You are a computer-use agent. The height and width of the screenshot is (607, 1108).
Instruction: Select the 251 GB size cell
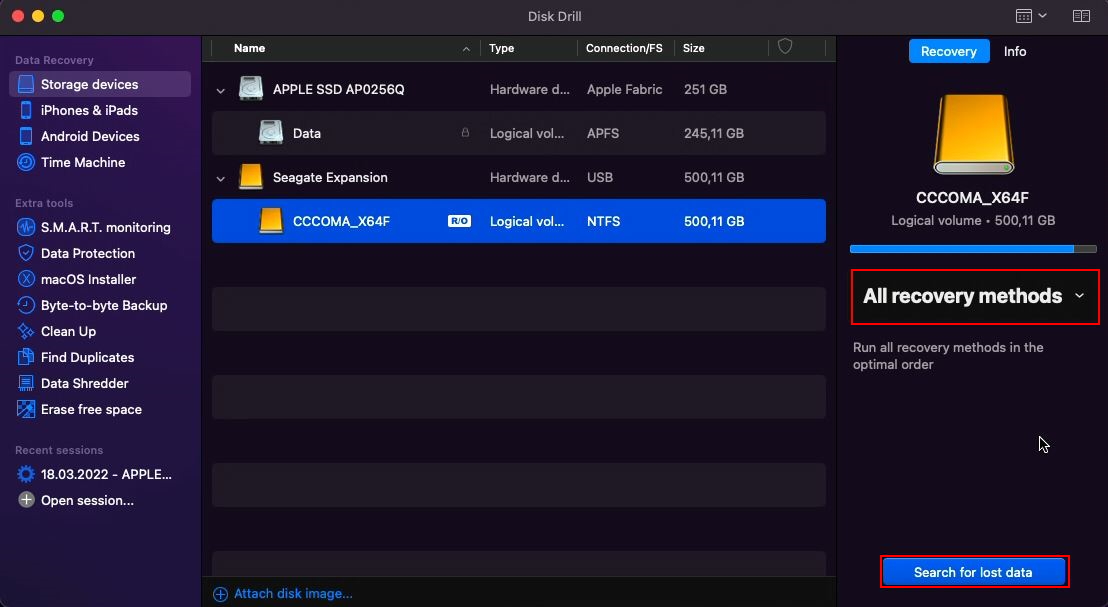click(705, 89)
